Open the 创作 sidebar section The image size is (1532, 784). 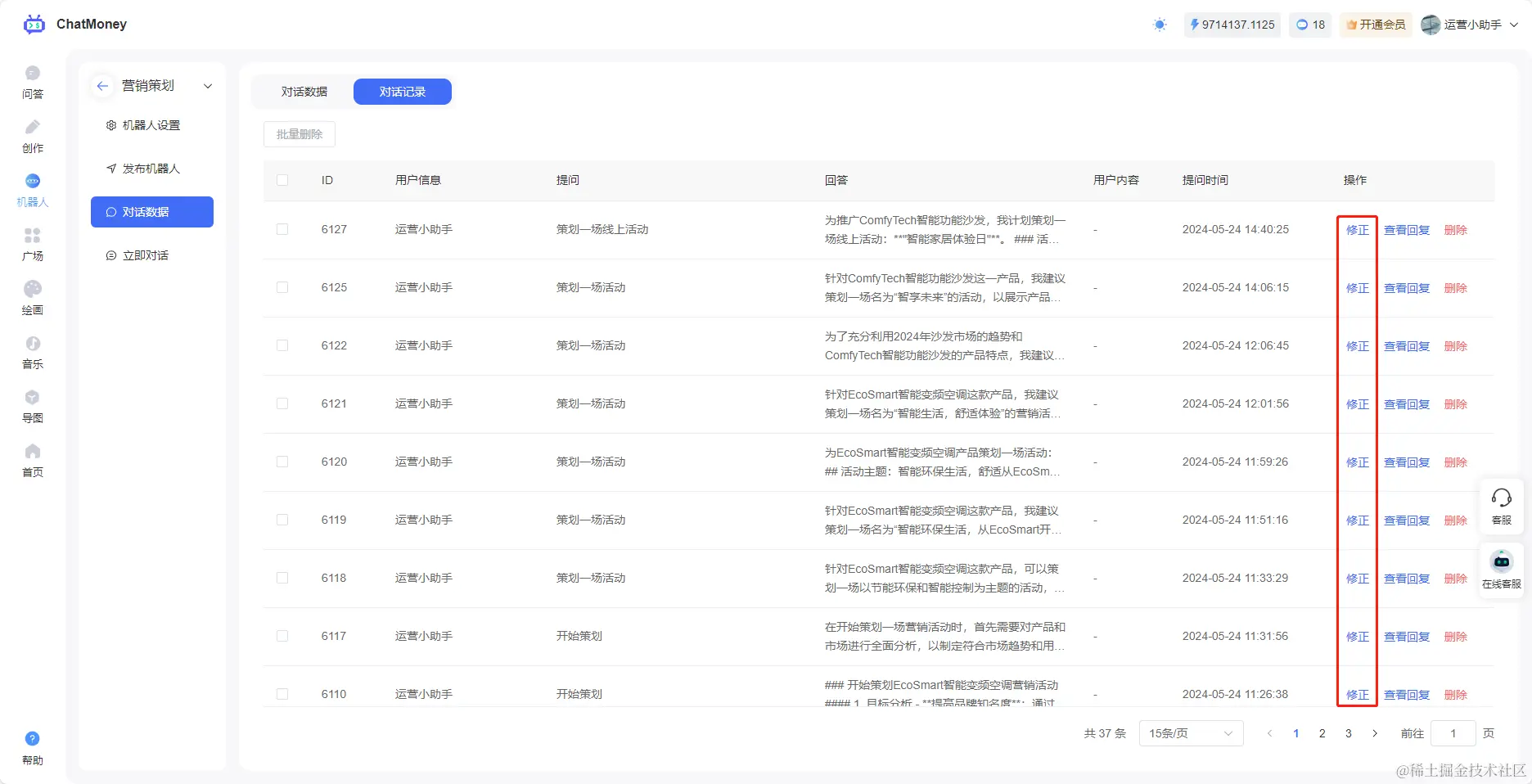[x=33, y=137]
